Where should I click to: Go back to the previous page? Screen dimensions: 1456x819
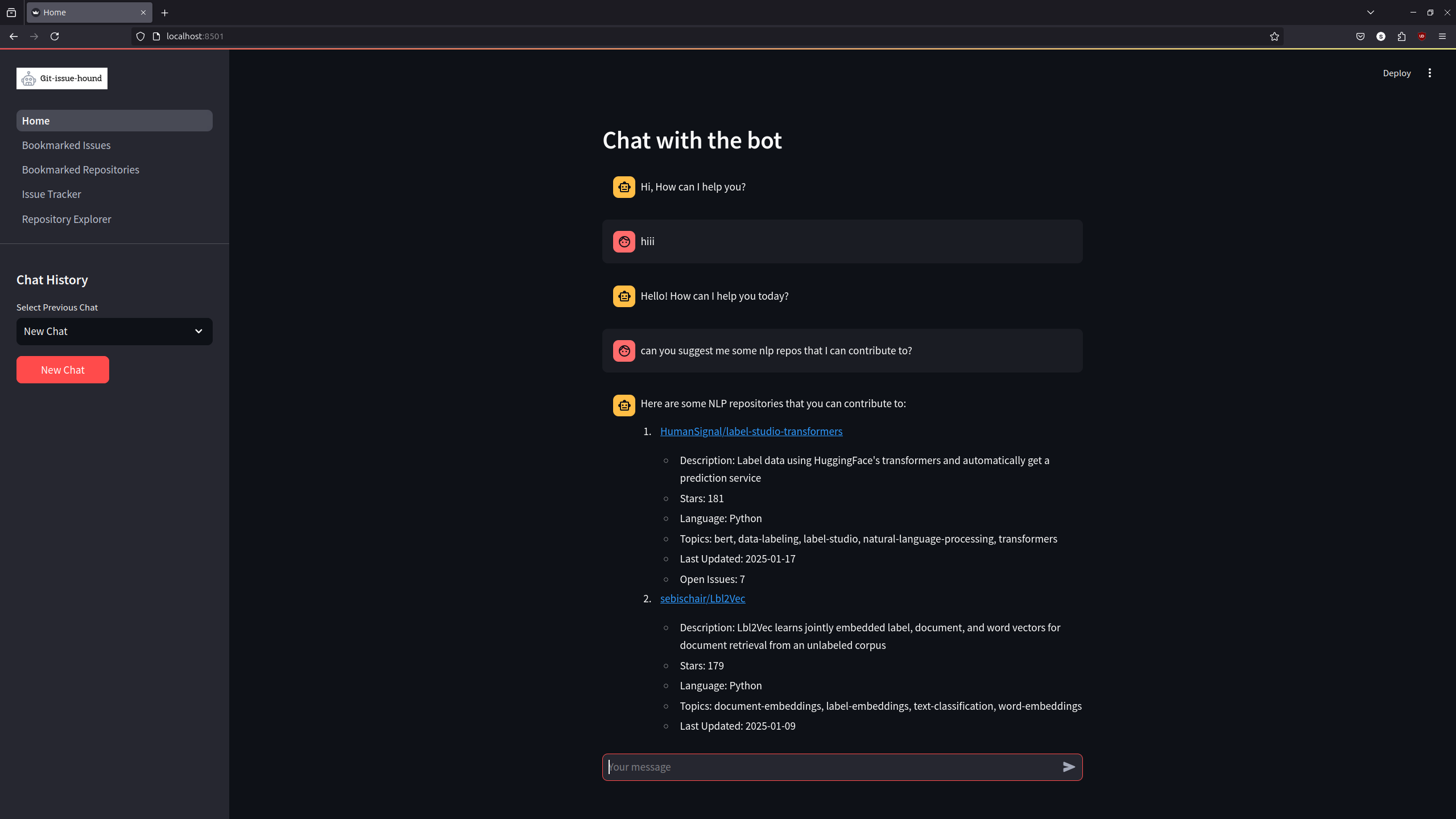[14, 36]
